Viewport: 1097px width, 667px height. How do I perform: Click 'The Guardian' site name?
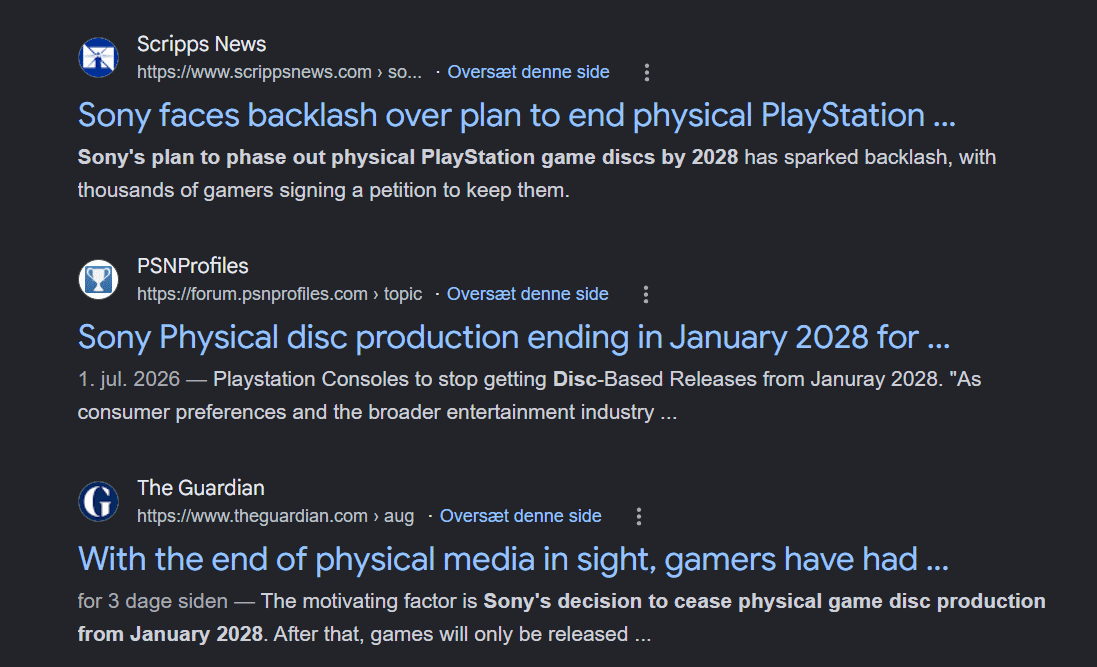(201, 488)
